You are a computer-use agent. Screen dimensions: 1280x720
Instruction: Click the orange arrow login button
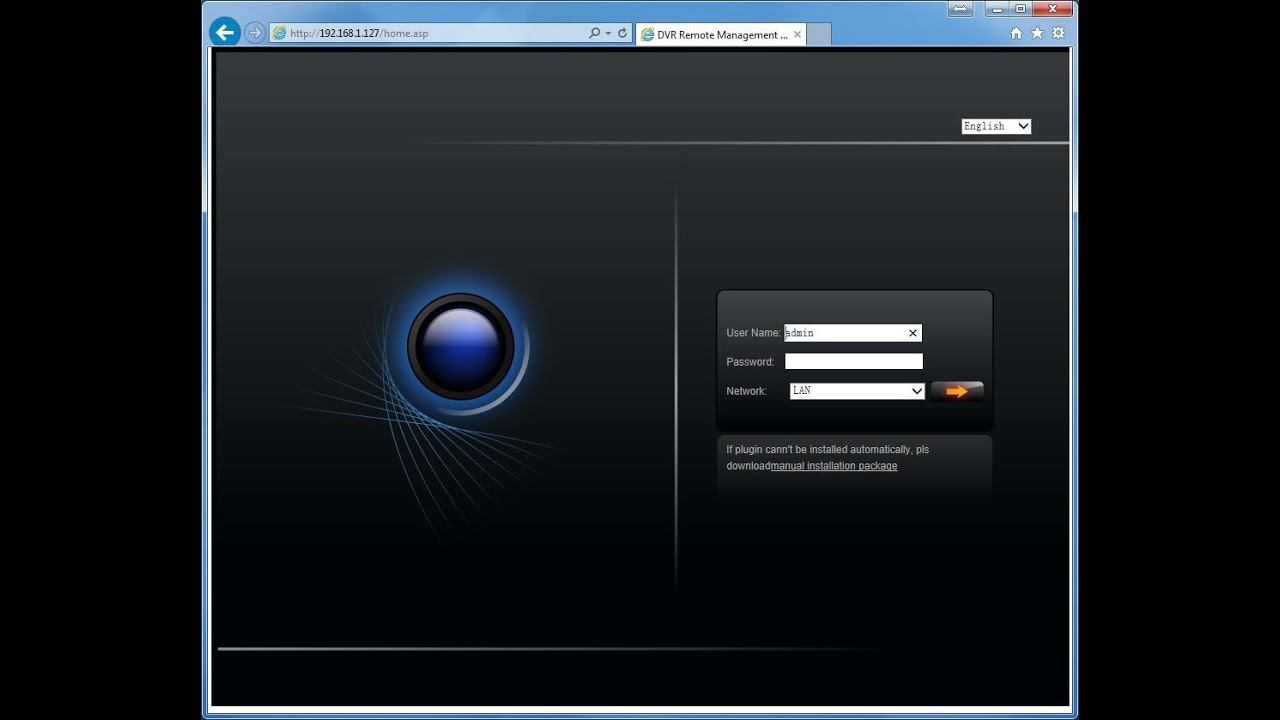coord(957,391)
